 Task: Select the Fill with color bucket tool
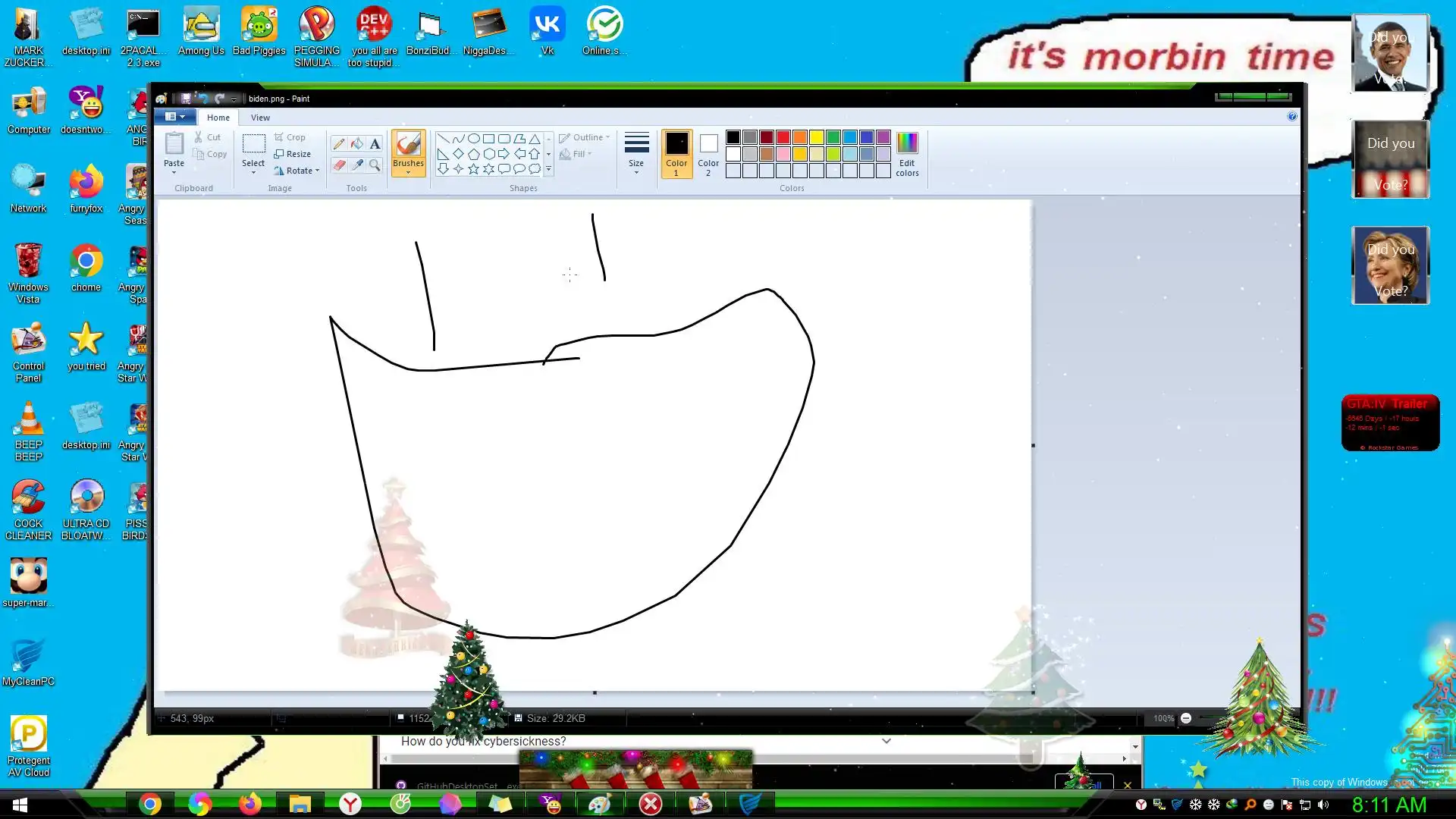pyautogui.click(x=356, y=143)
